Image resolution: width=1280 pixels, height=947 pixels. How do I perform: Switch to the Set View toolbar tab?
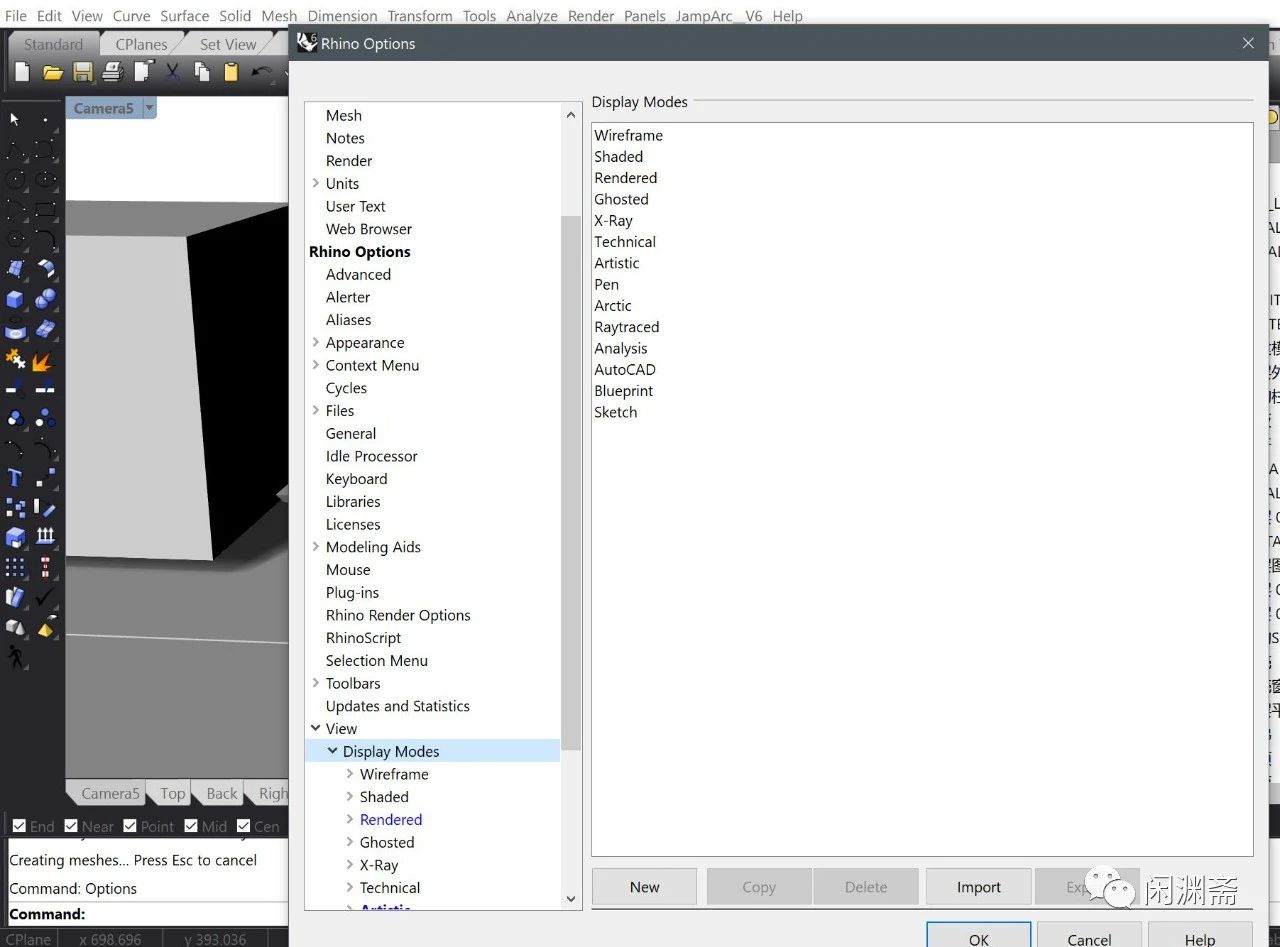(228, 44)
